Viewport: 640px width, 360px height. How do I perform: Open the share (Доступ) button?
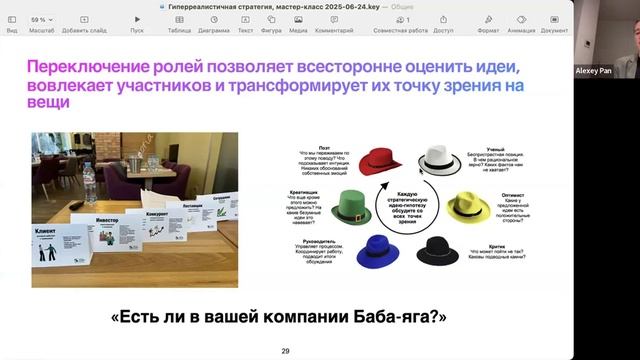(x=443, y=20)
